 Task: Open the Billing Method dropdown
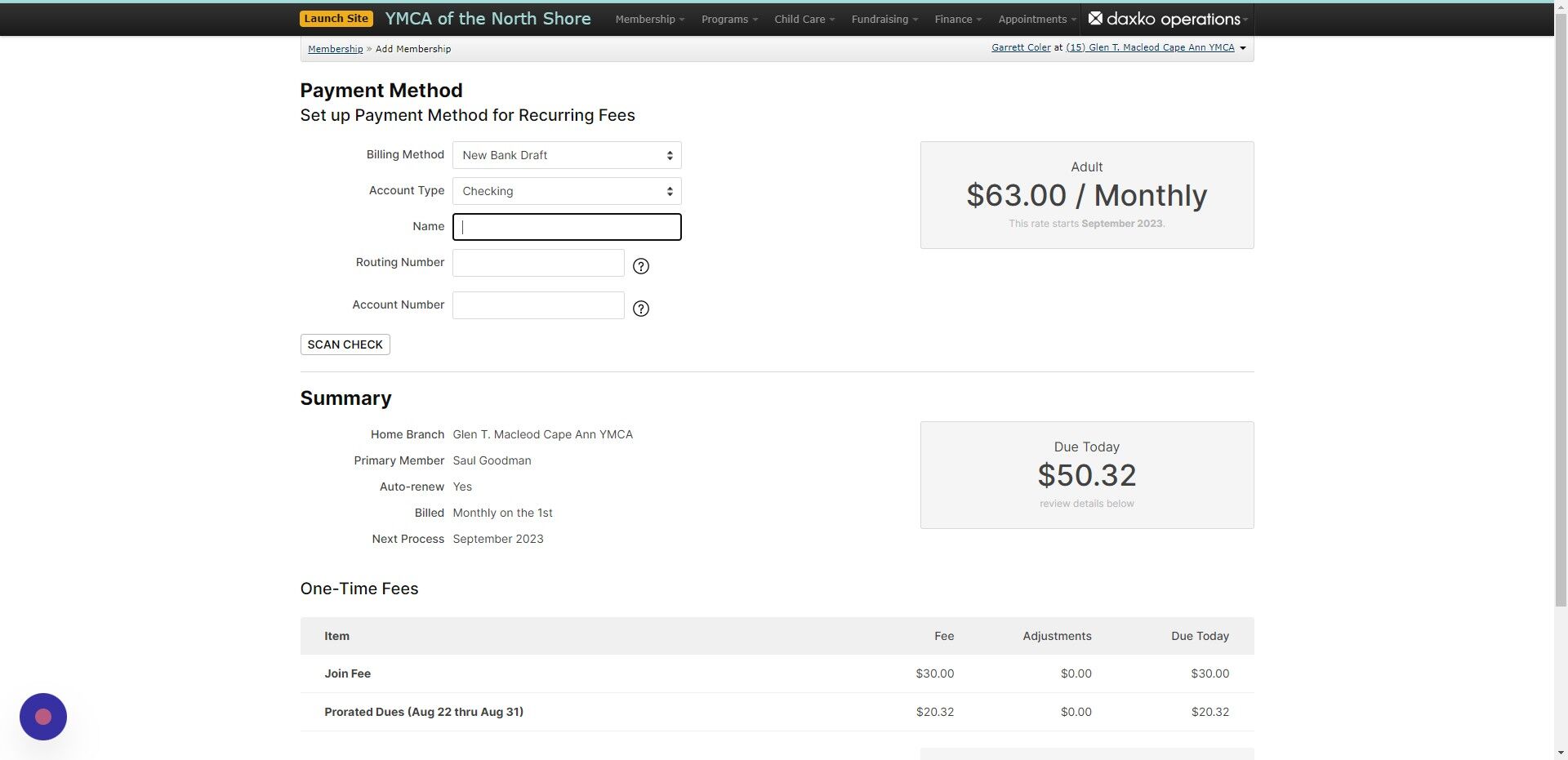pyautogui.click(x=567, y=155)
